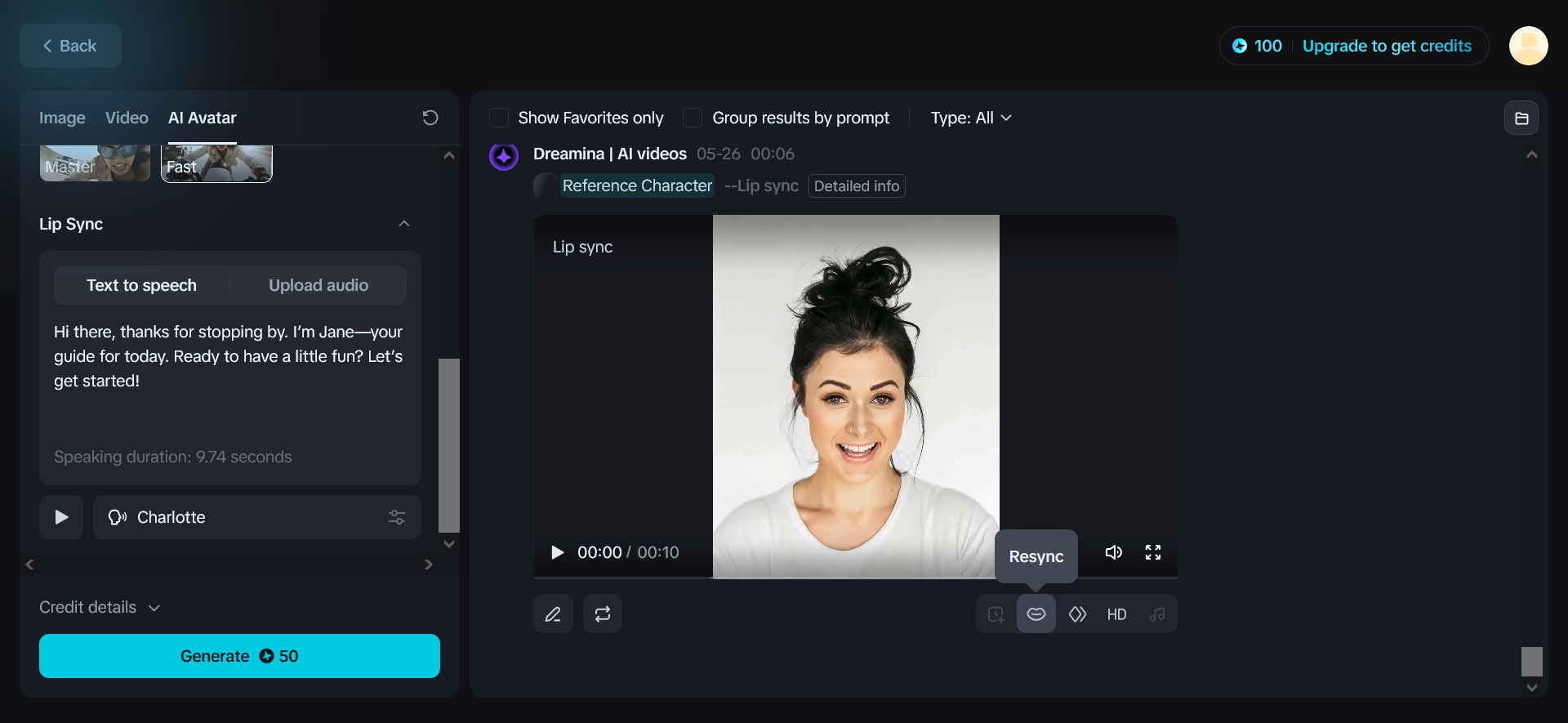Open the Charlotte voice selector
The image size is (1568, 723).
pos(257,517)
